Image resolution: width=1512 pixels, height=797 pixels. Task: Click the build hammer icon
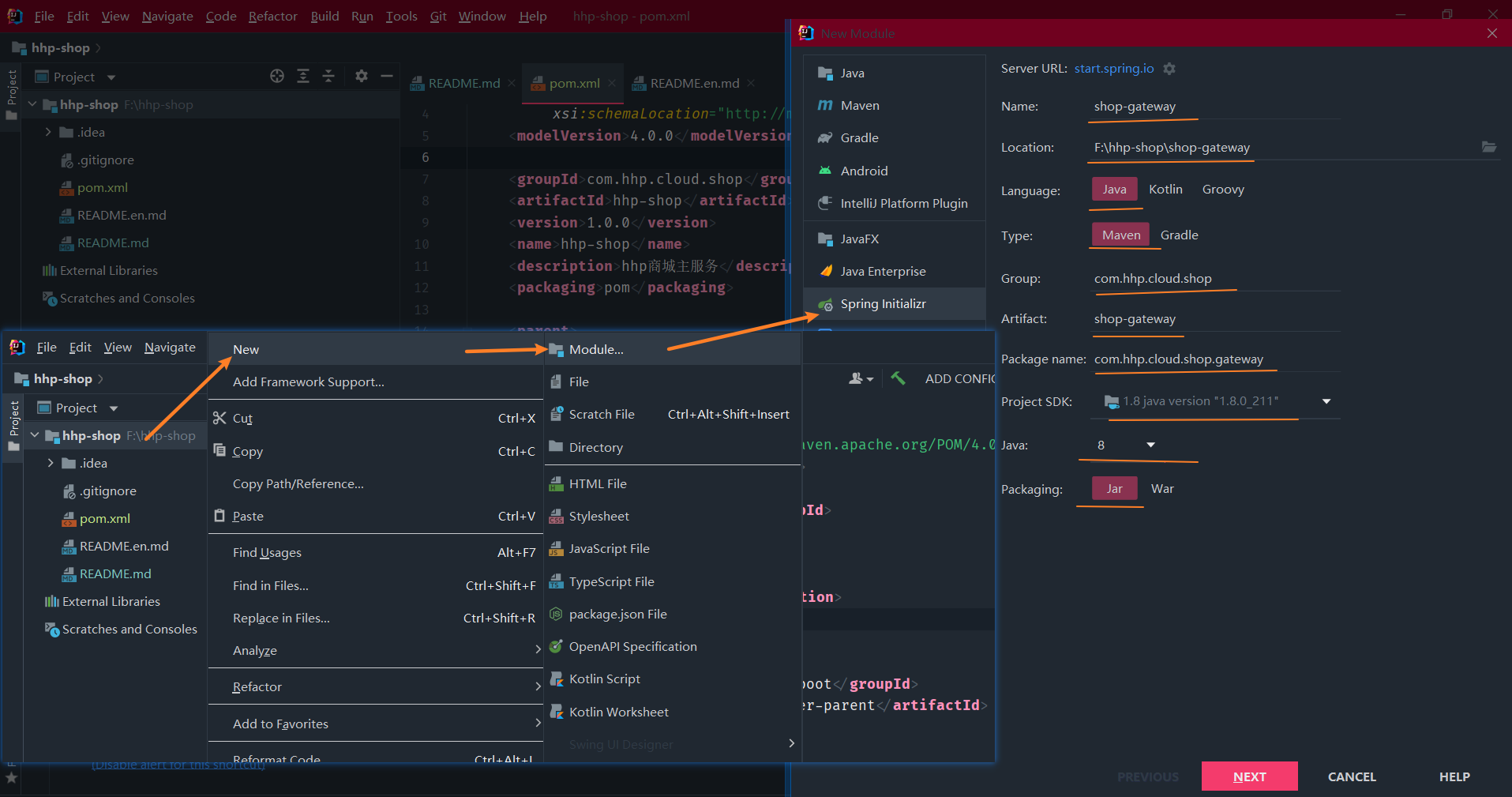[898, 378]
